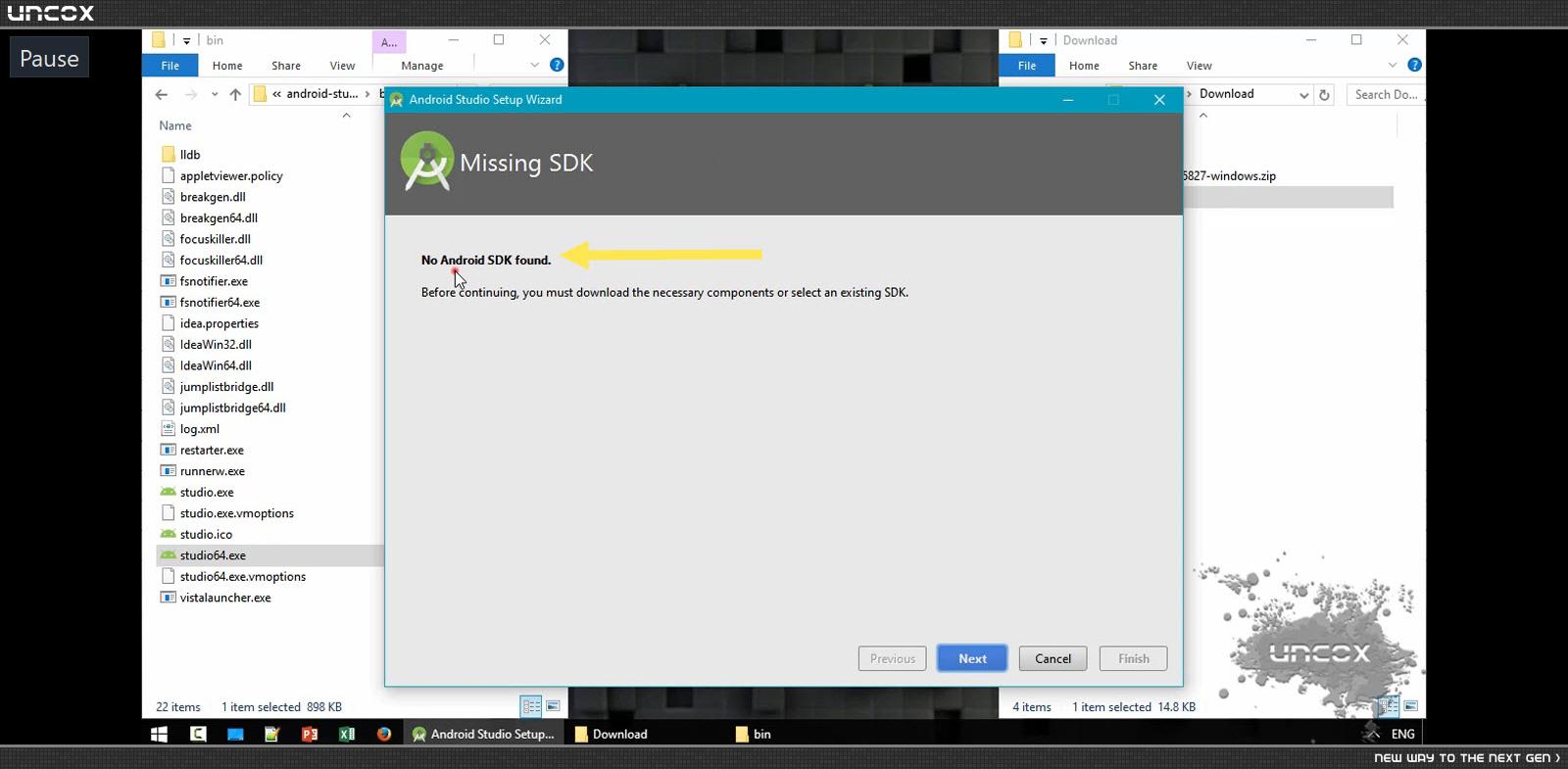This screenshot has height=769, width=1568.
Task: Open the Share tab in bin window
Action: 286,66
